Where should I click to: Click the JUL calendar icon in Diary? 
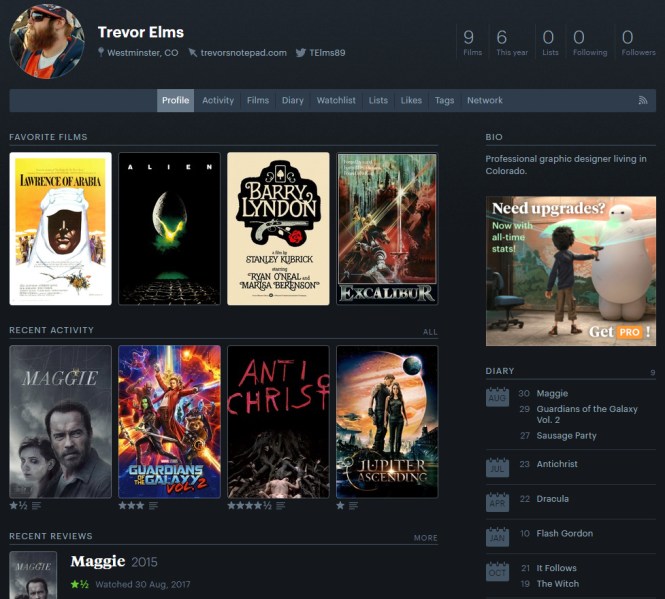[x=497, y=466]
